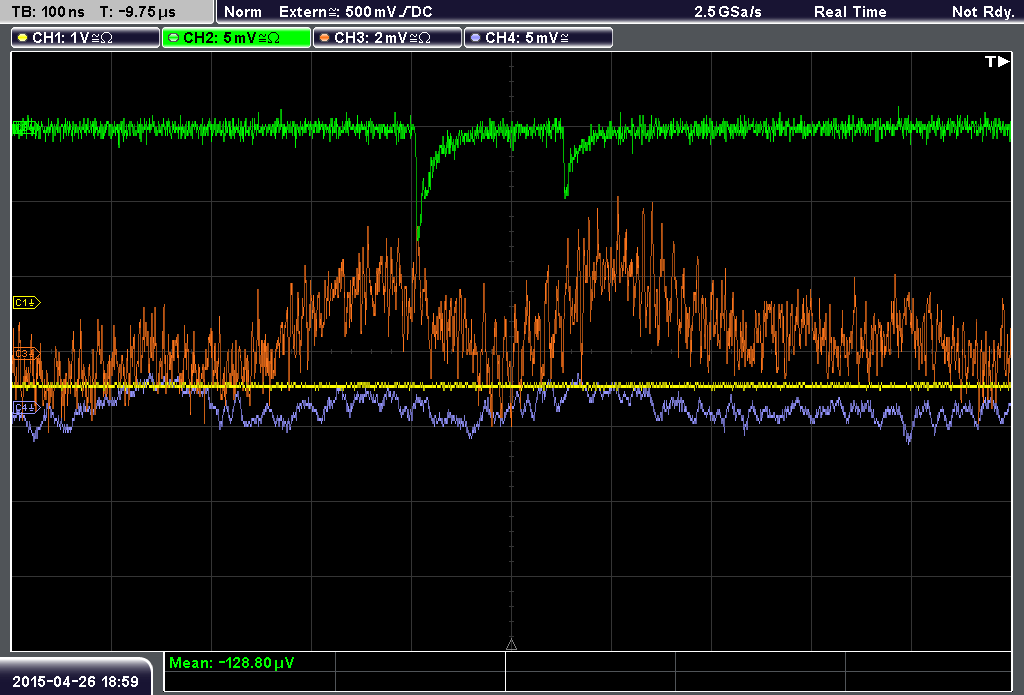Select the CH3: 2 mV channel button
The image size is (1024, 695).
[387, 38]
